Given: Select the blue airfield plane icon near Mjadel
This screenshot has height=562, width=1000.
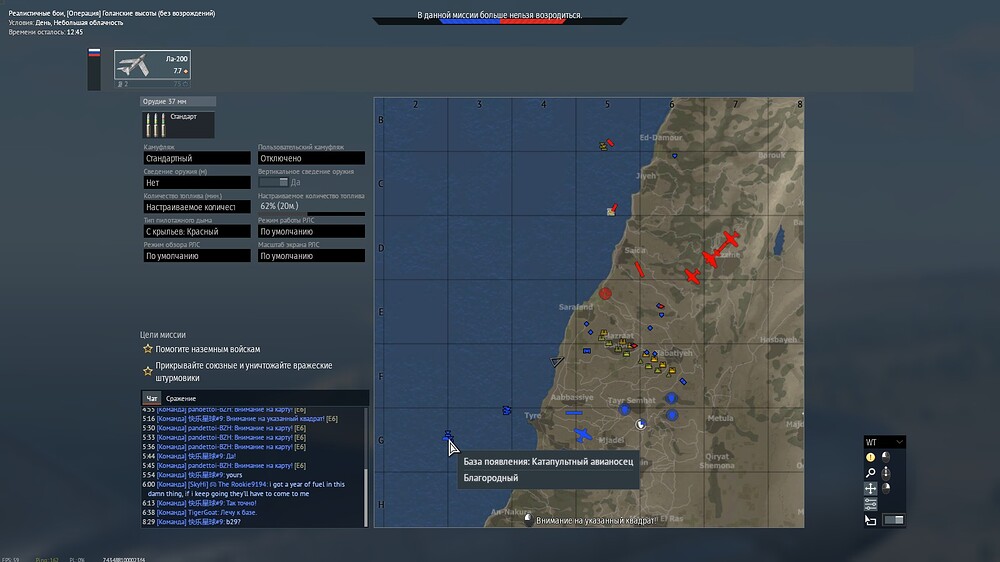Looking at the screenshot, I should point(583,435).
